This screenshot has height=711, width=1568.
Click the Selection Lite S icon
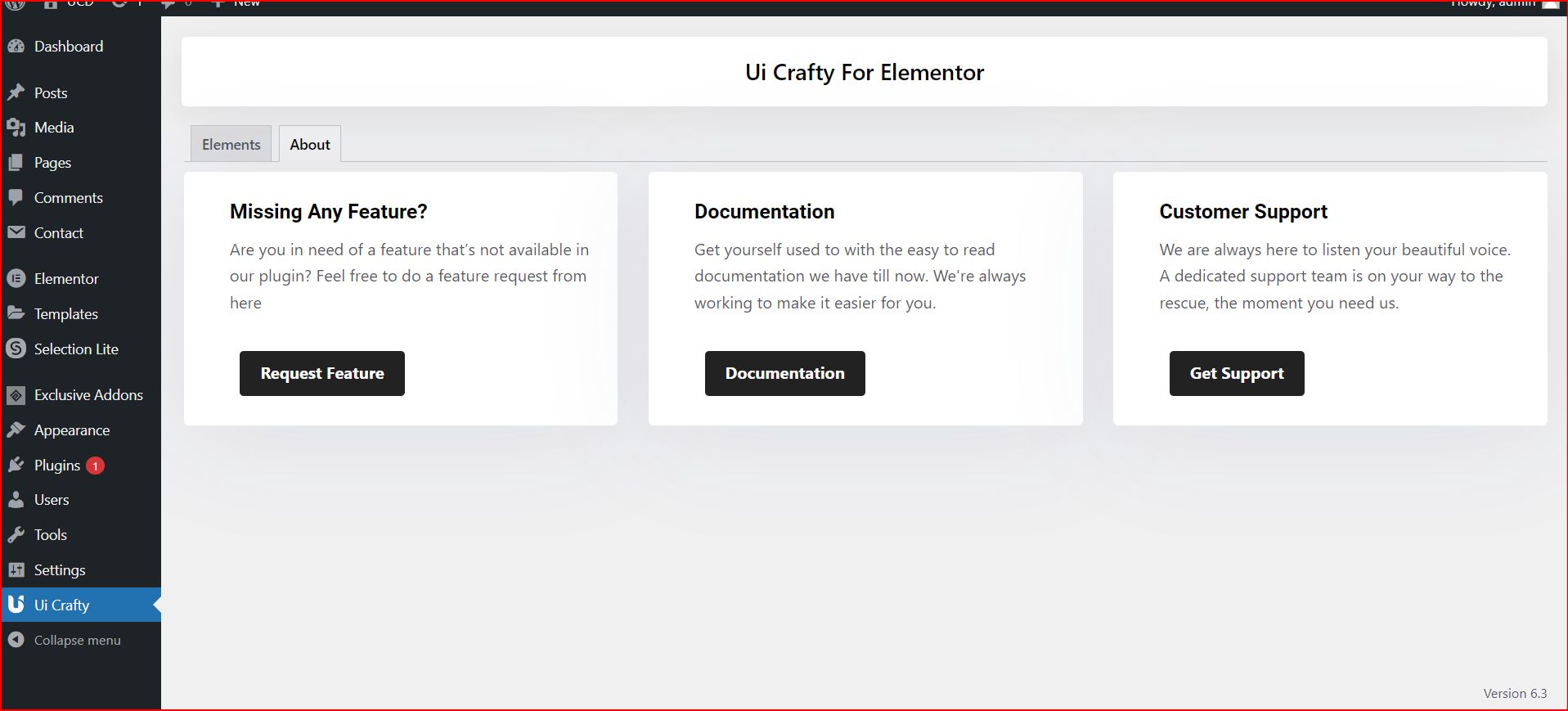(x=16, y=349)
